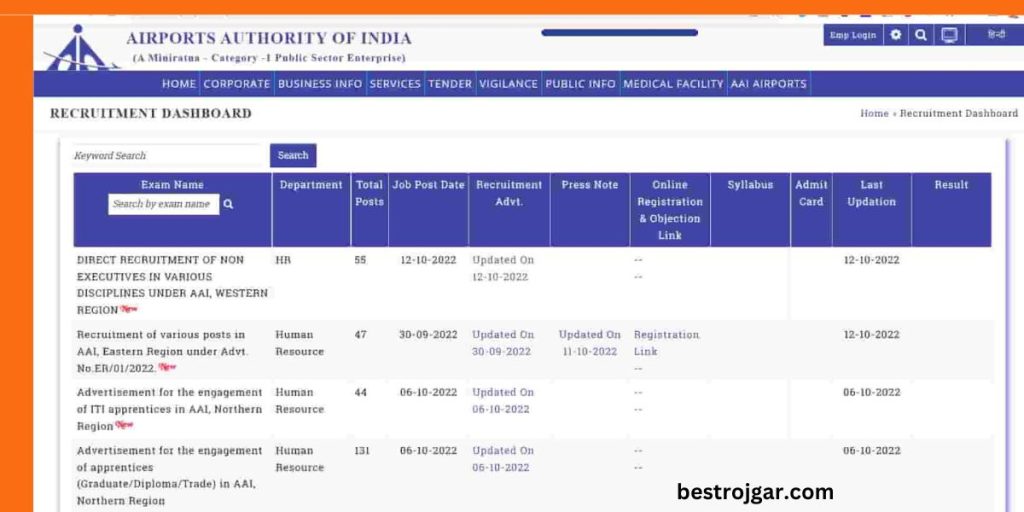Open the HOME menu
This screenshot has height=512, width=1024.
[x=178, y=84]
